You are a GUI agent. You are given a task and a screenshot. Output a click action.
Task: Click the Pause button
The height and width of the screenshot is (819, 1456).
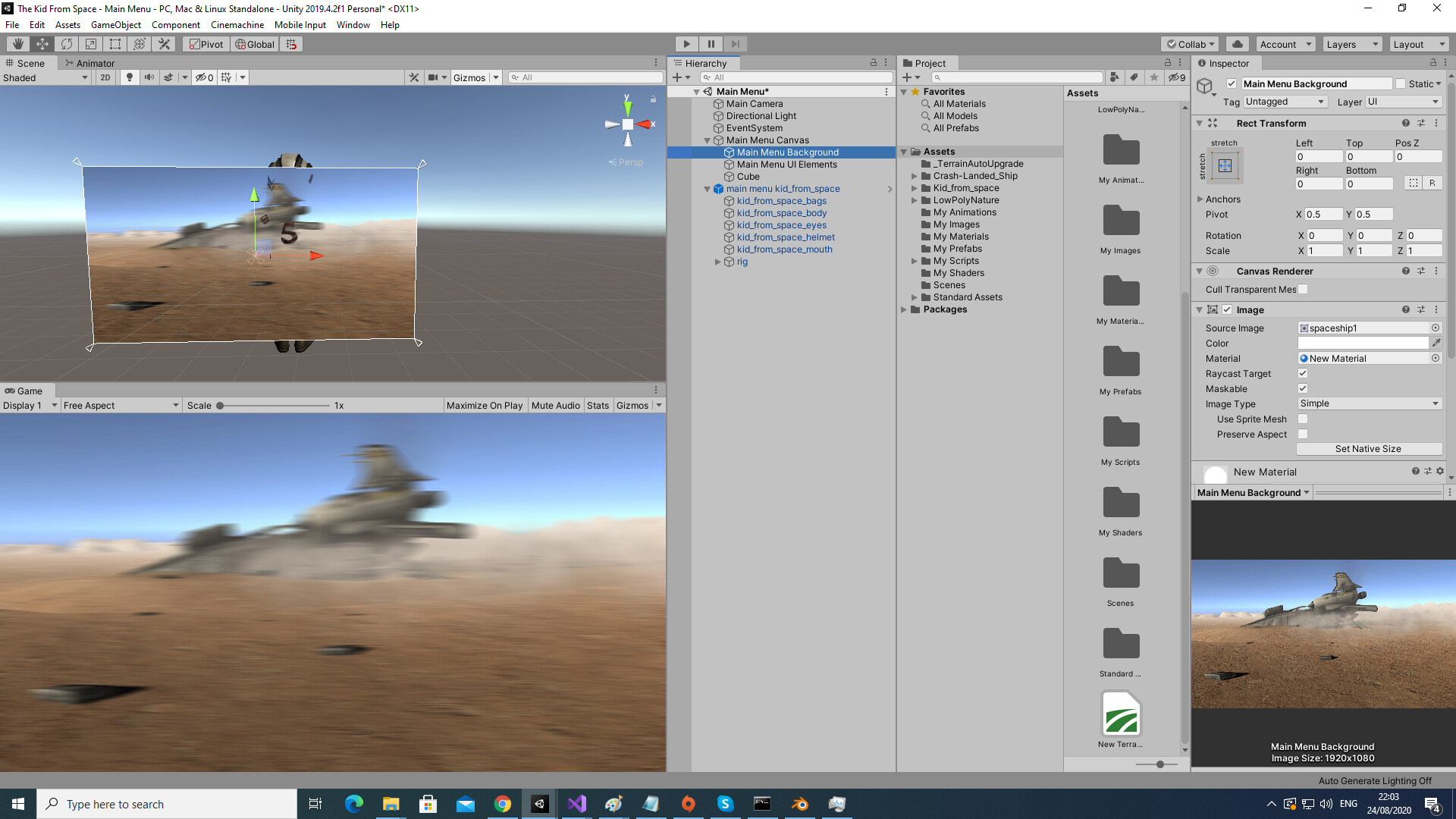click(x=711, y=44)
